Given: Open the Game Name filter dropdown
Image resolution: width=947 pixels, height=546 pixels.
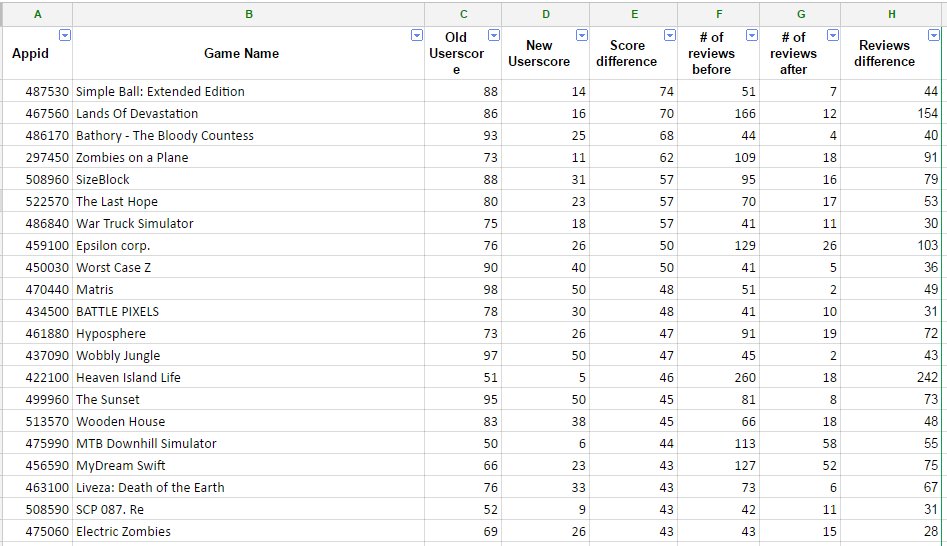Looking at the screenshot, I should 417,36.
